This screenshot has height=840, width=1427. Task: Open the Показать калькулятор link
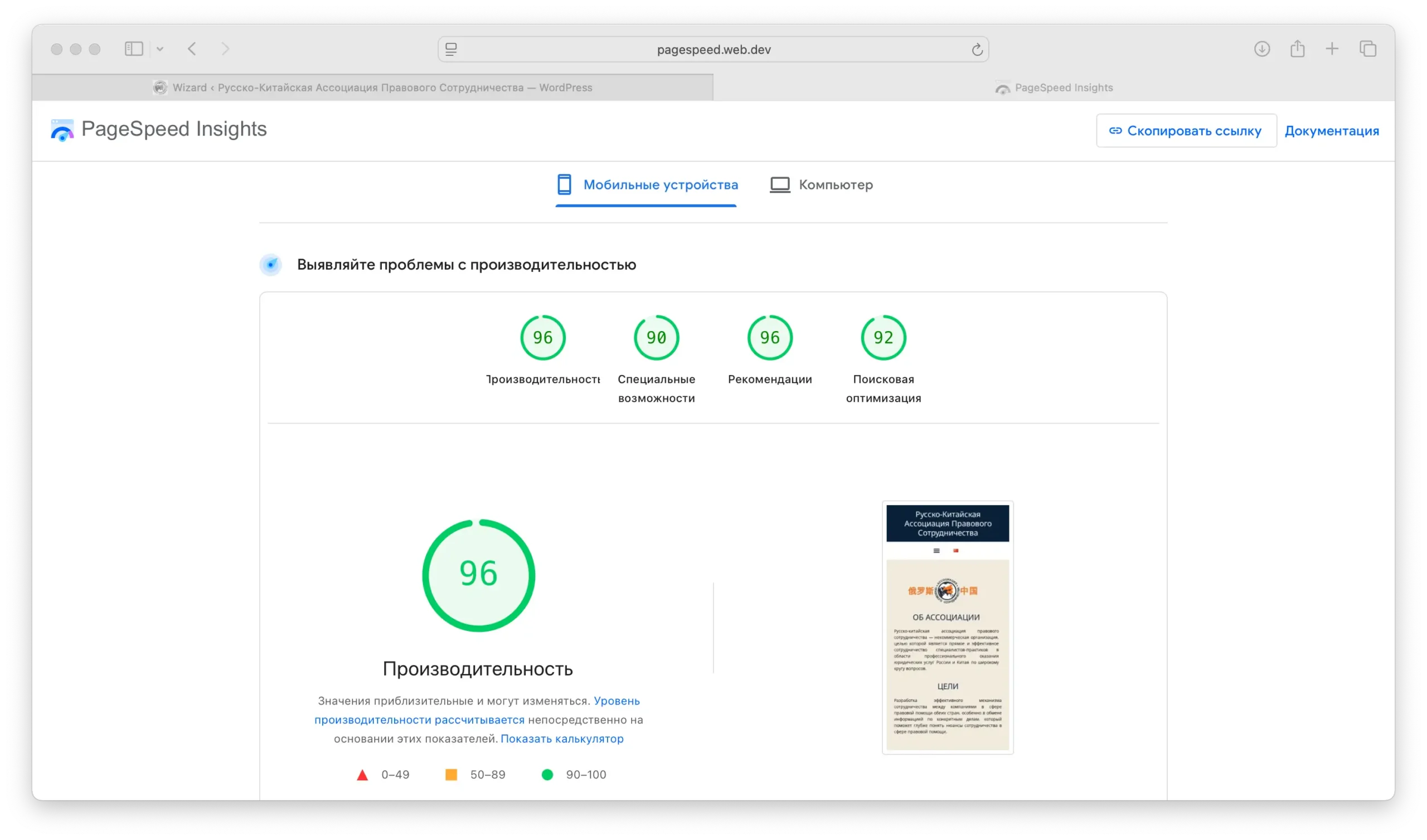point(562,739)
